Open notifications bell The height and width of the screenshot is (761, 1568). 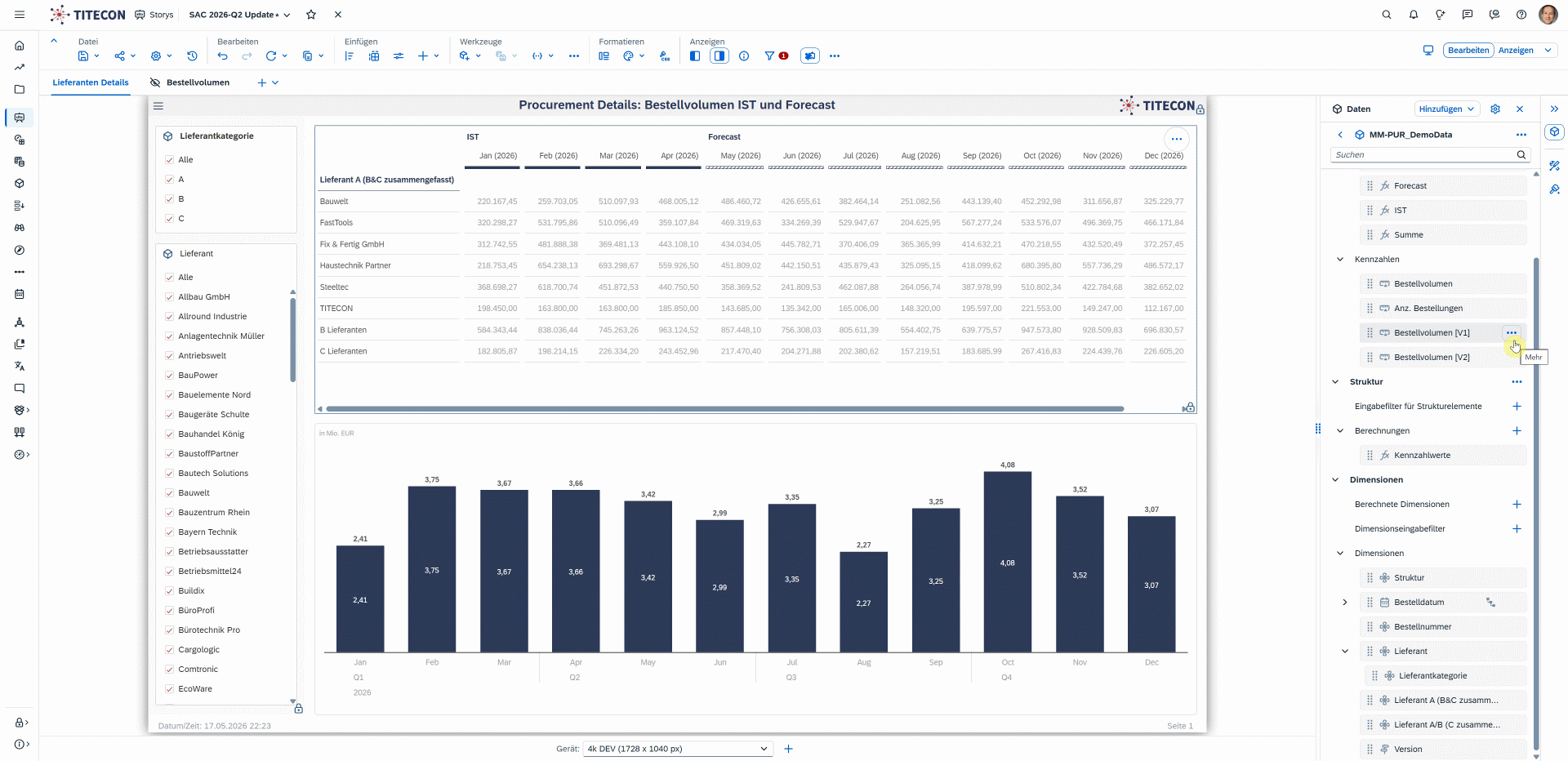1414,15
